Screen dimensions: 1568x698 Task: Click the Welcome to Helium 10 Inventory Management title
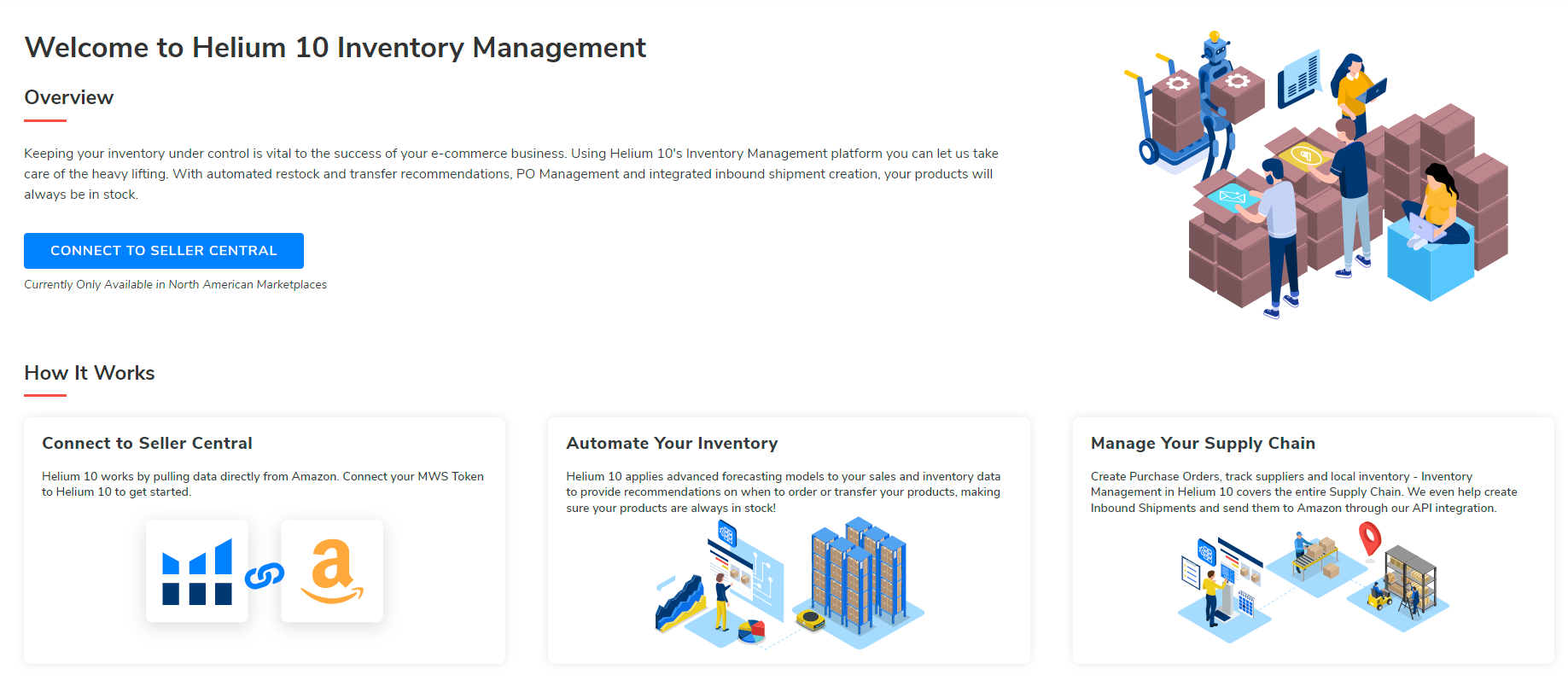click(x=335, y=47)
